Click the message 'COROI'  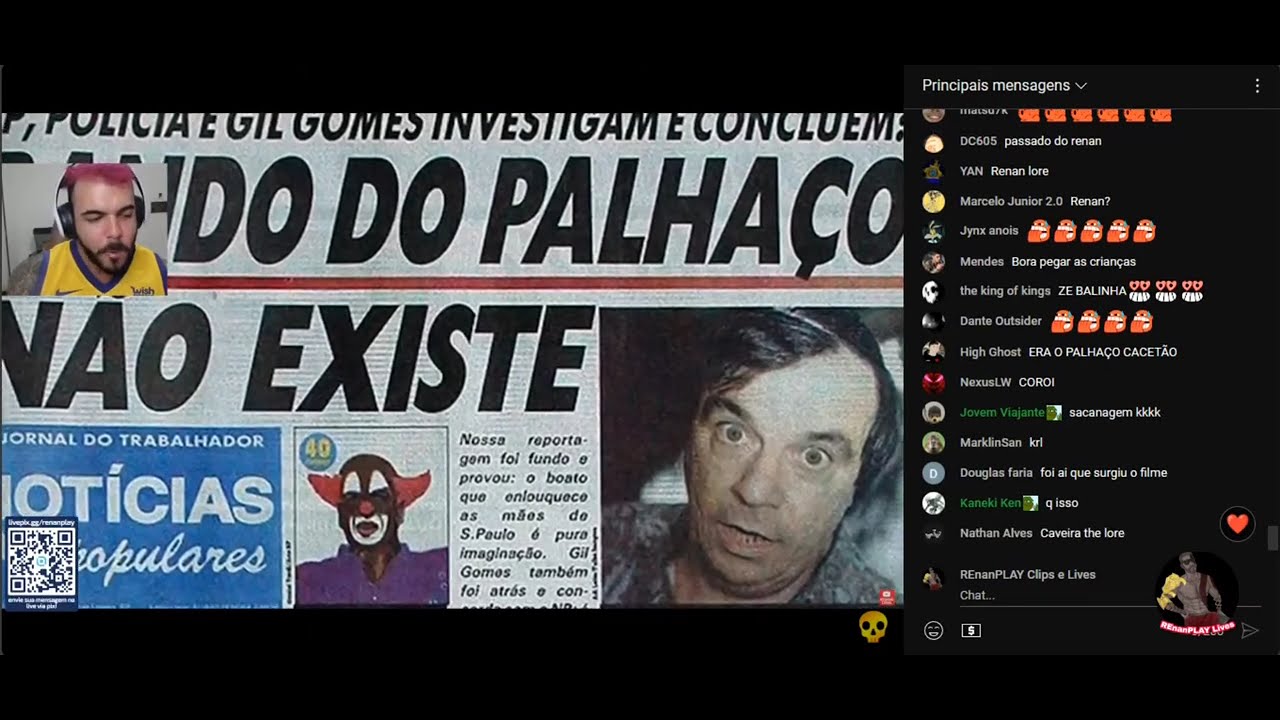click(x=1037, y=382)
